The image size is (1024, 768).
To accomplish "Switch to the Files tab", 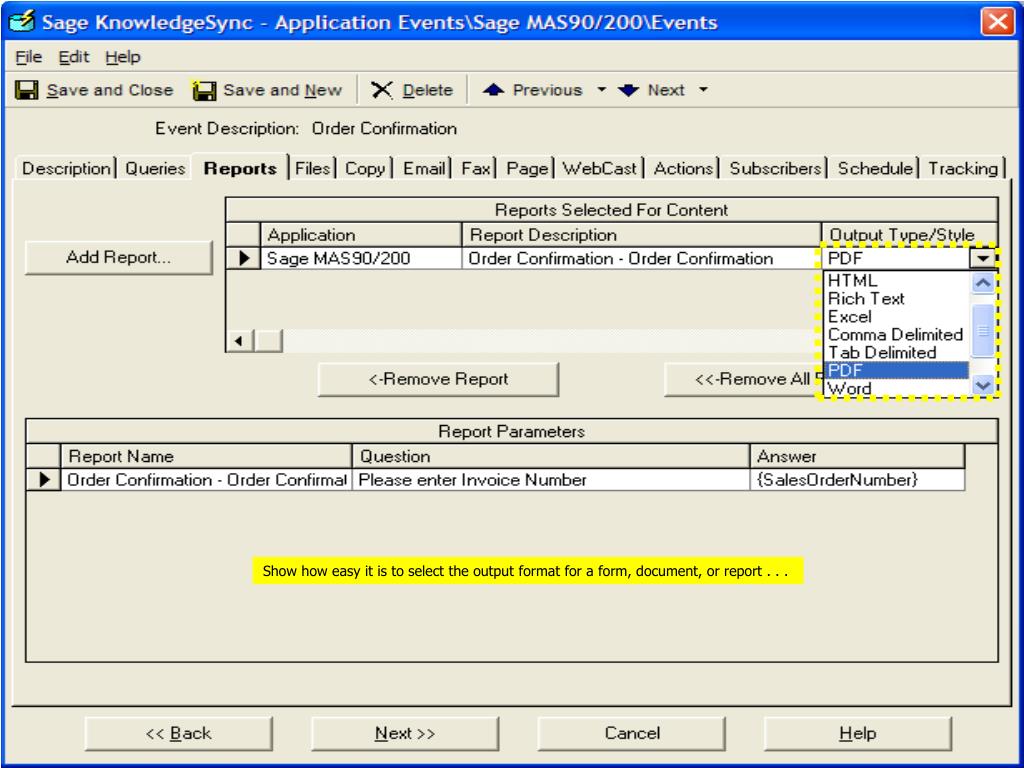I will pyautogui.click(x=312, y=168).
